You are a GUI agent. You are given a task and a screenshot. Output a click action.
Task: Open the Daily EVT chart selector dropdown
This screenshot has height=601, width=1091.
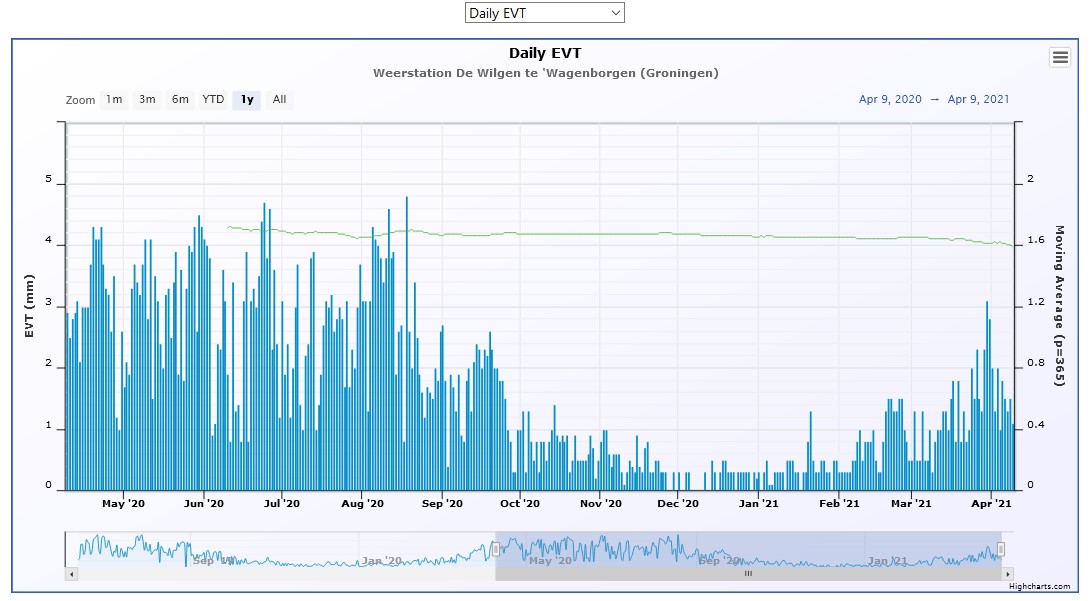544,13
